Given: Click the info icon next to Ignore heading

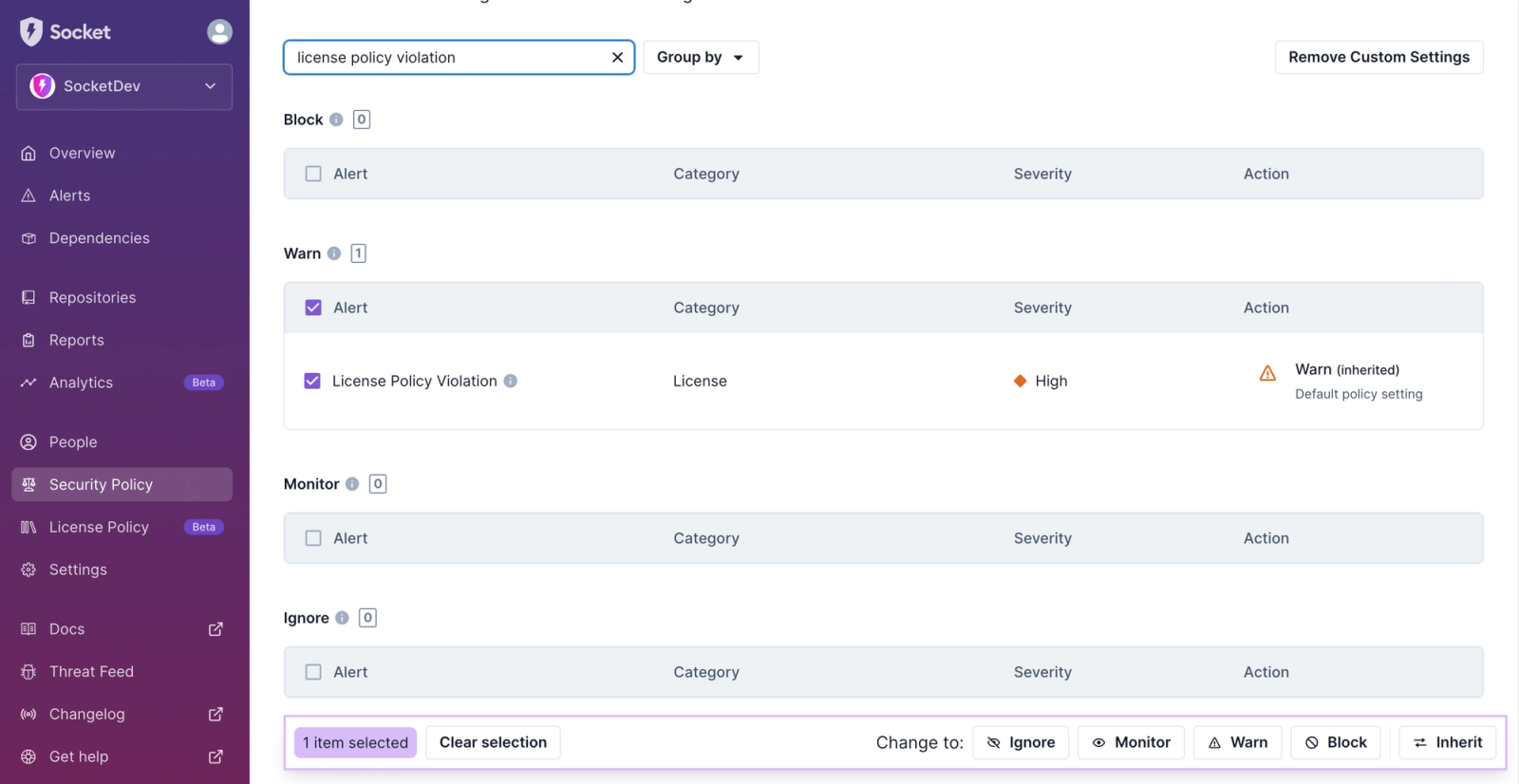Looking at the screenshot, I should [342, 618].
